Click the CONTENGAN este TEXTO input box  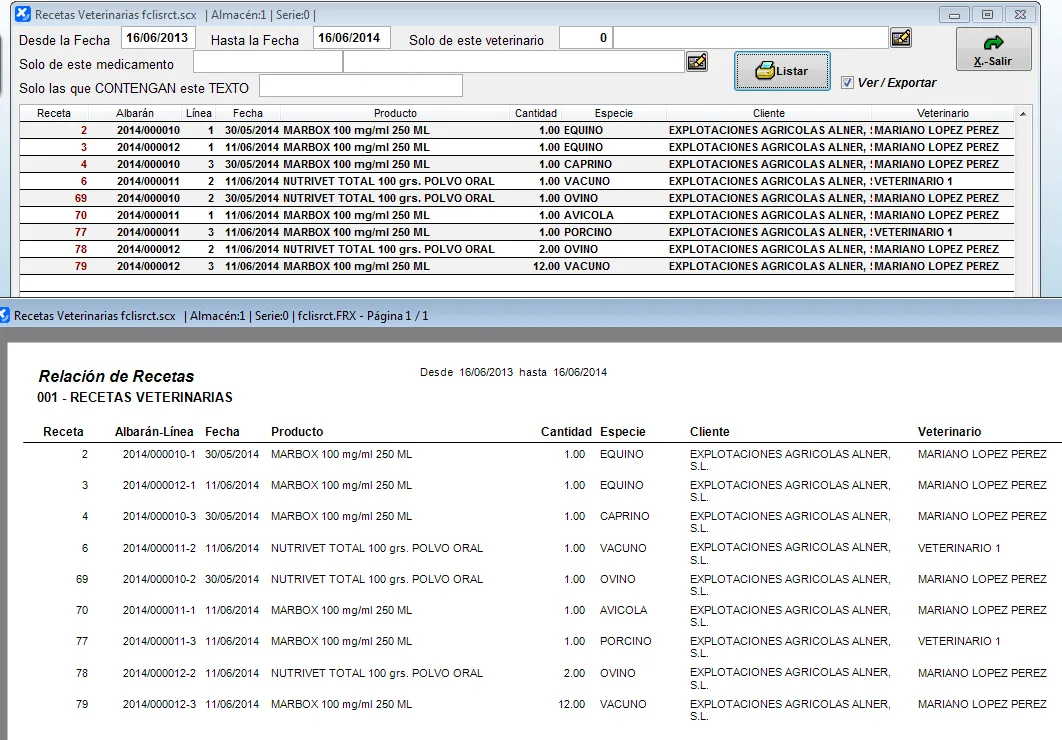click(x=360, y=86)
